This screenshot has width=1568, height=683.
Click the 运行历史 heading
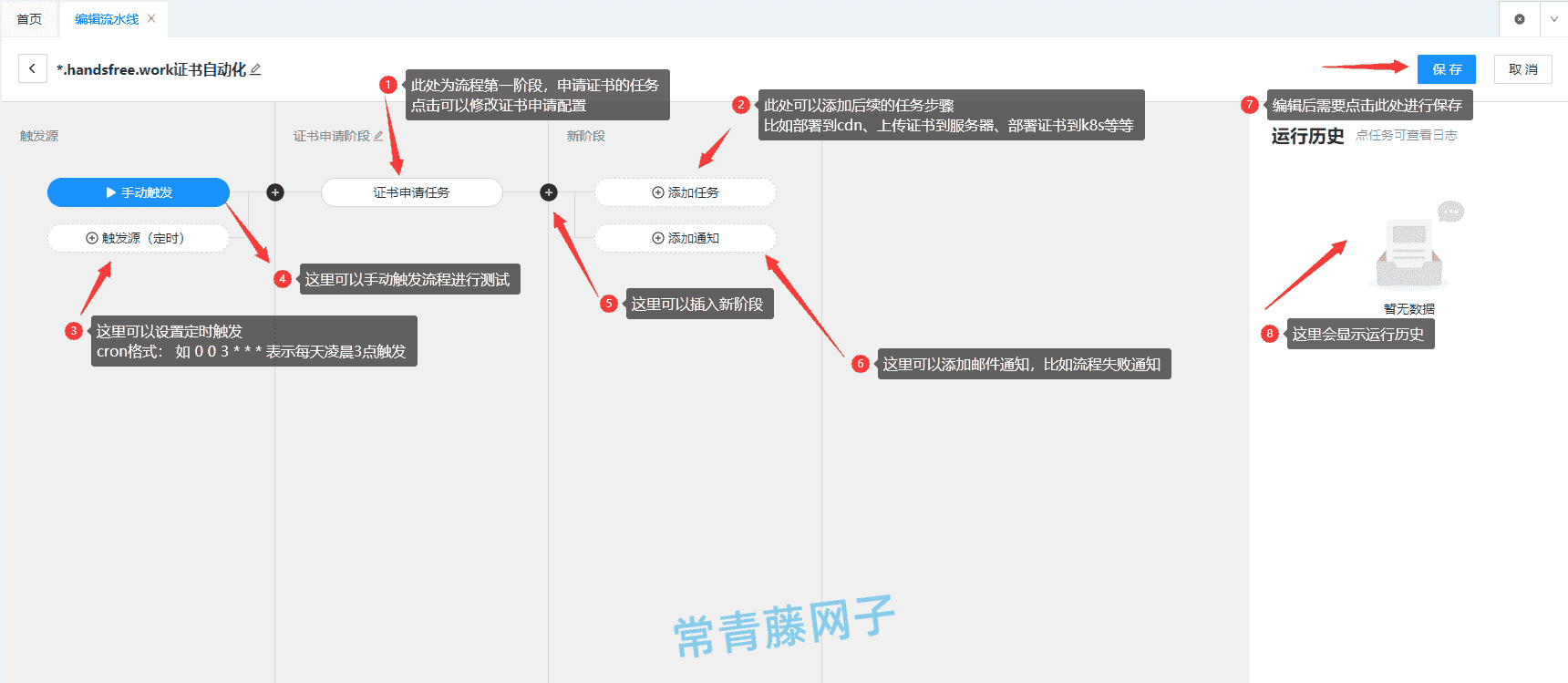[x=1308, y=136]
